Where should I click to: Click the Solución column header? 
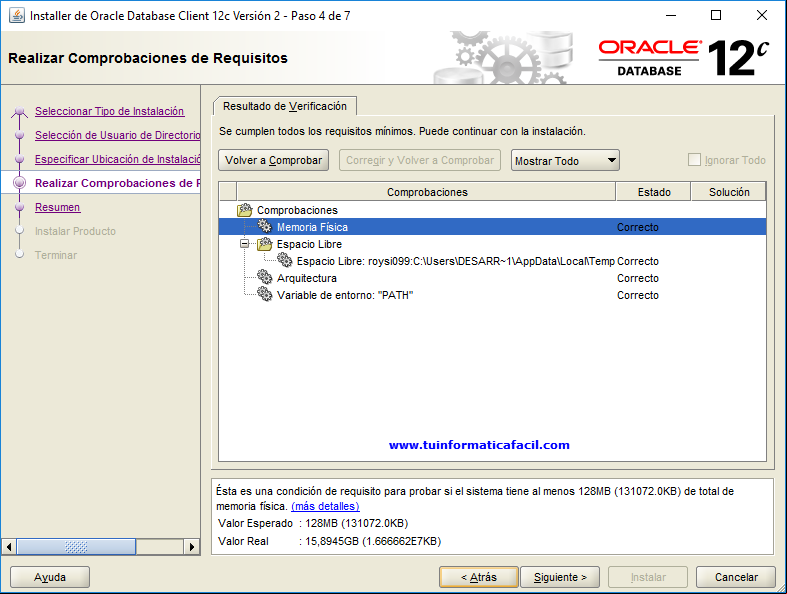coord(729,192)
